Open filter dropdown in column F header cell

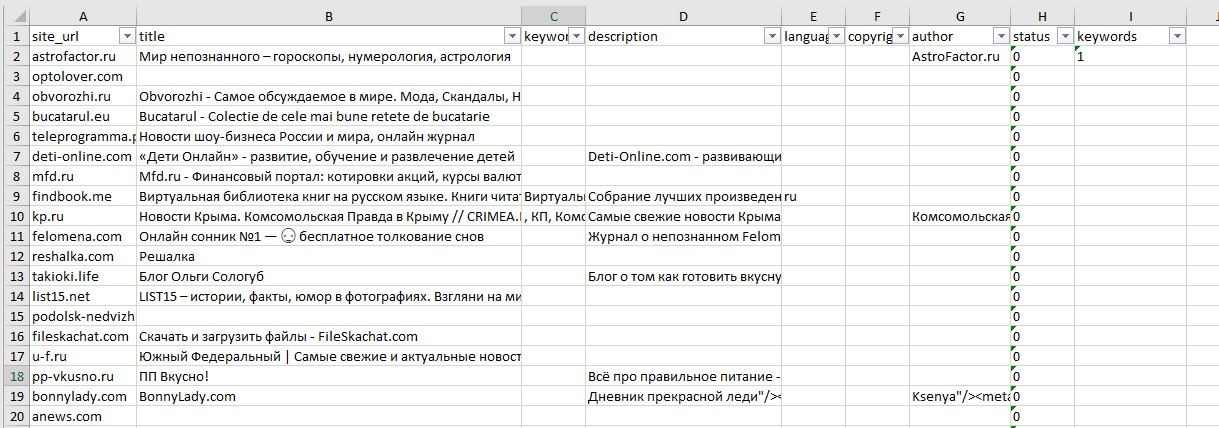pyautogui.click(x=900, y=36)
